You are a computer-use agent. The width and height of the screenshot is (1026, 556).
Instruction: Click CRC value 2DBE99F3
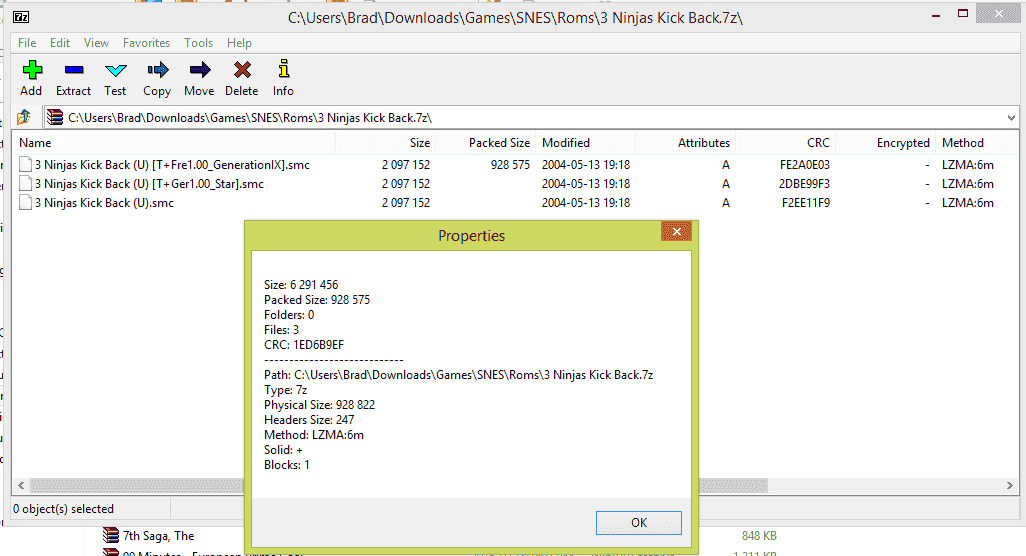804,183
